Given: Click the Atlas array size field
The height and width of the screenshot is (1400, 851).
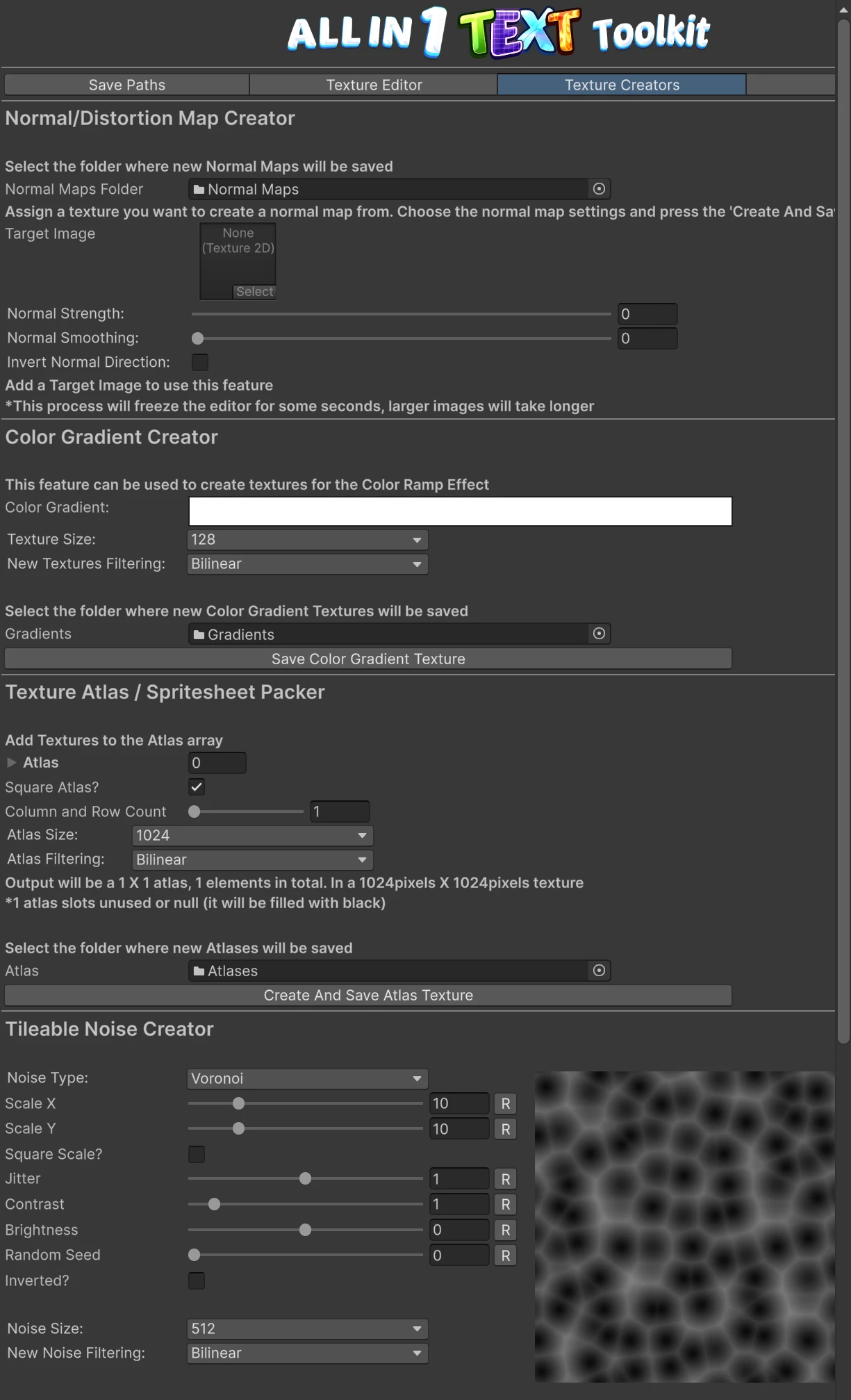Looking at the screenshot, I should [217, 763].
